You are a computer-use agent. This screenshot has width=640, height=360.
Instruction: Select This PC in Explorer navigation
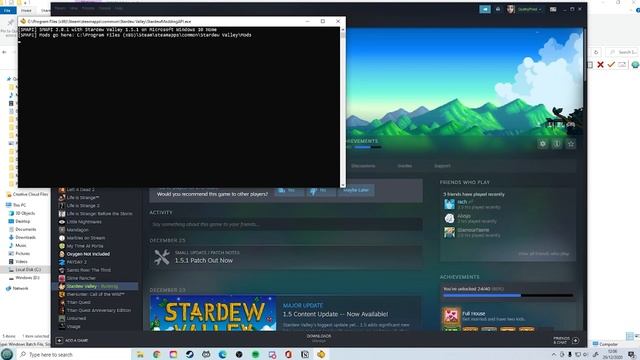(x=19, y=205)
